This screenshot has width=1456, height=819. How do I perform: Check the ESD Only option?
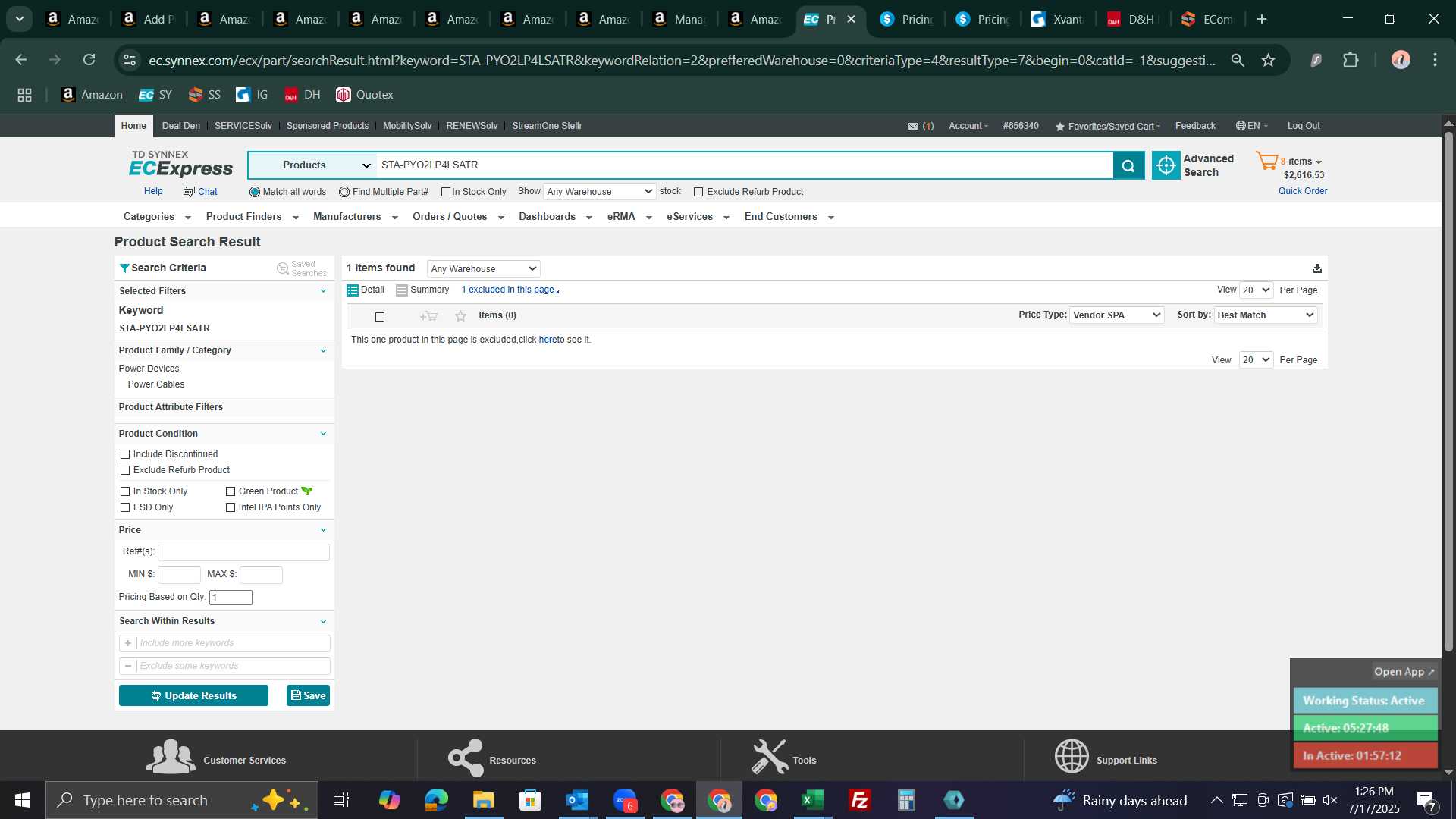pyautogui.click(x=125, y=507)
